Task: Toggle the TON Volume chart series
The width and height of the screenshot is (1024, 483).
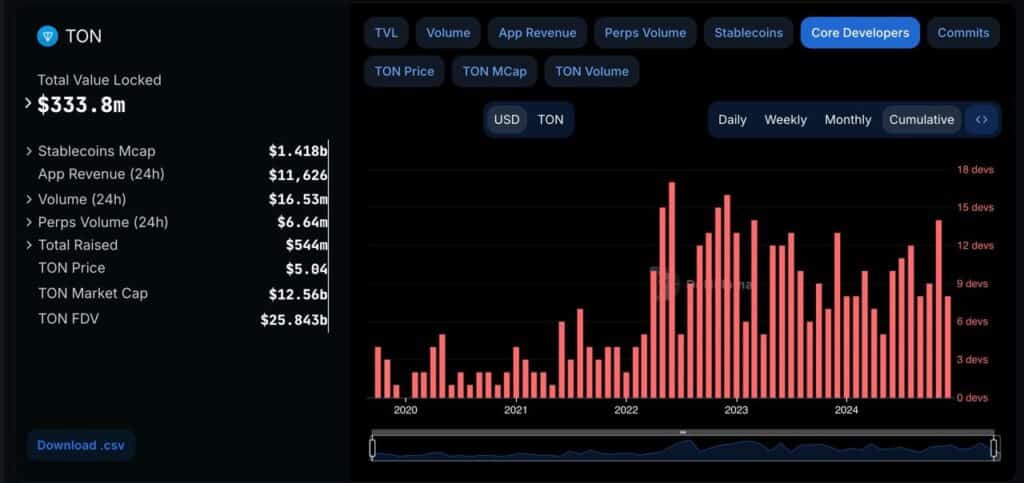Action: click(x=592, y=72)
